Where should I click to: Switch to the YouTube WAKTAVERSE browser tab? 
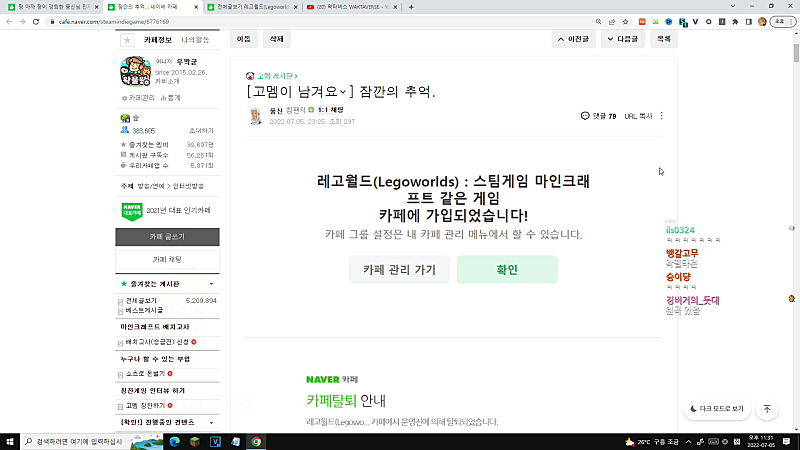pyautogui.click(x=352, y=7)
